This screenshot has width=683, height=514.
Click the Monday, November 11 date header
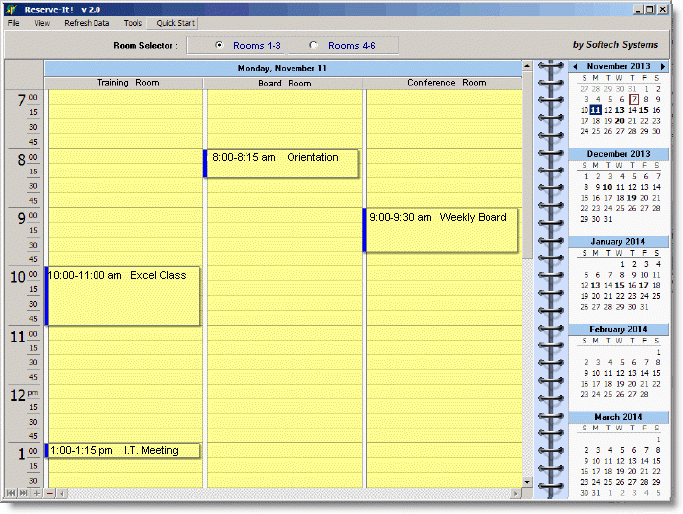click(x=282, y=68)
